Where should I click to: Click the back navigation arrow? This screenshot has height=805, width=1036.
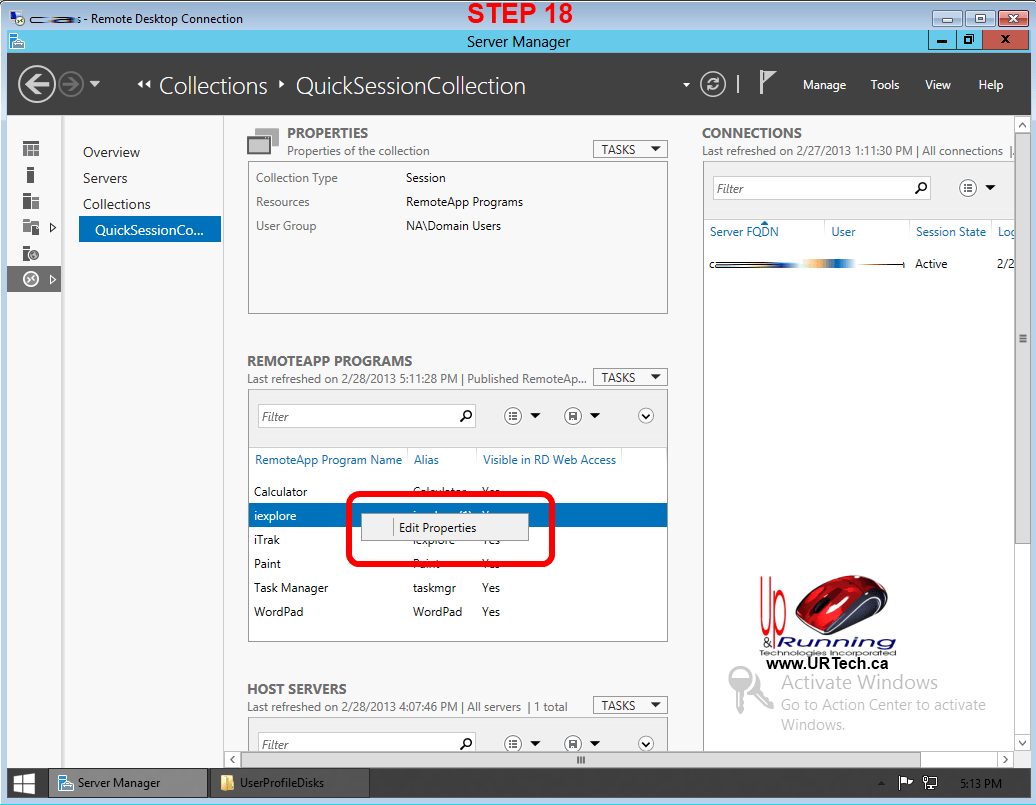click(36, 84)
